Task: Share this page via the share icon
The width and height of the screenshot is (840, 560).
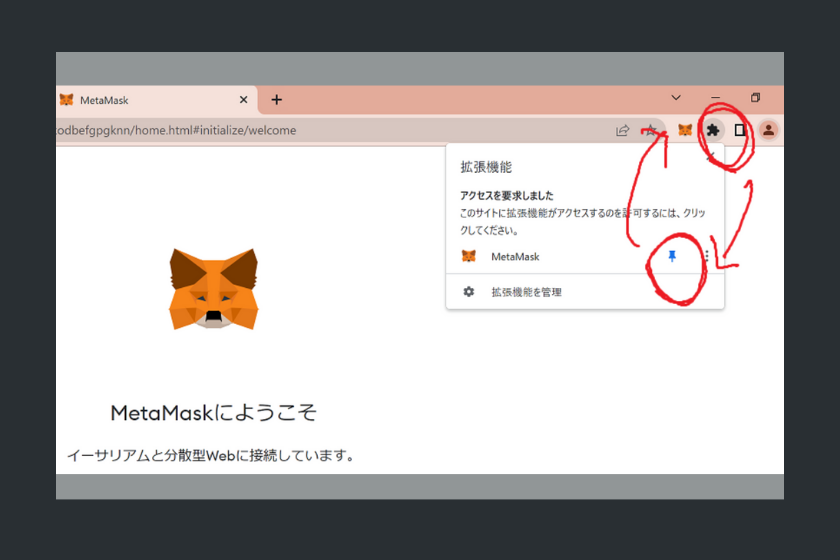Action: coord(622,130)
